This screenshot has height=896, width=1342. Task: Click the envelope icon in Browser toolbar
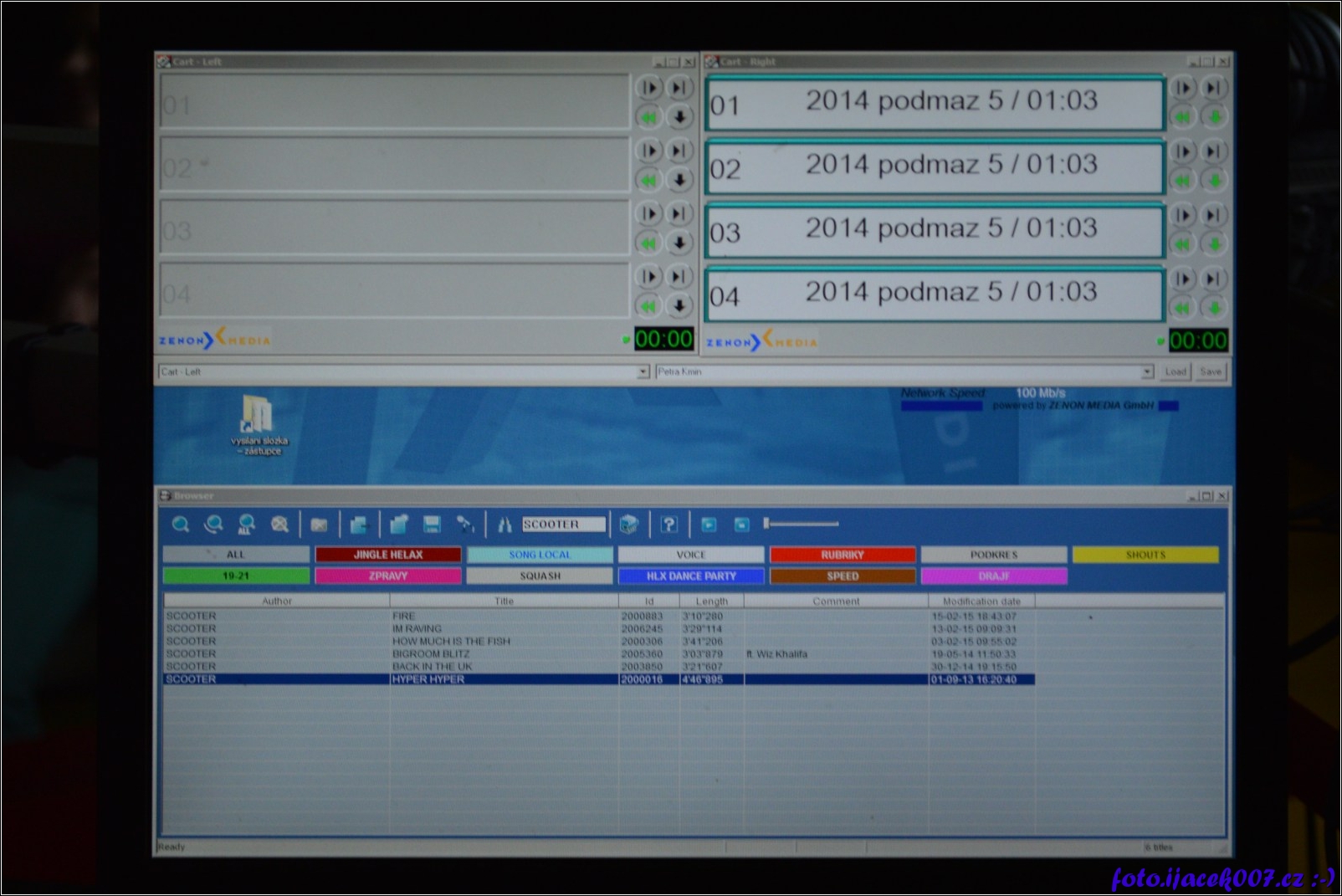(x=319, y=525)
